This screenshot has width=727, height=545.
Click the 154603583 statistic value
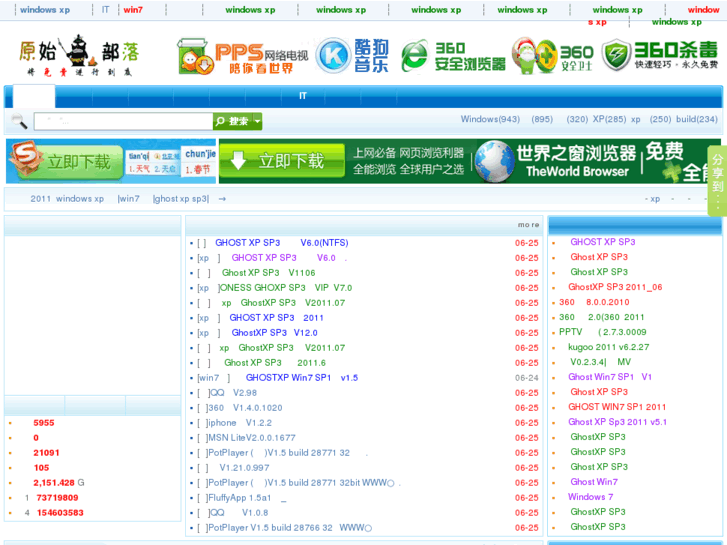[60, 513]
